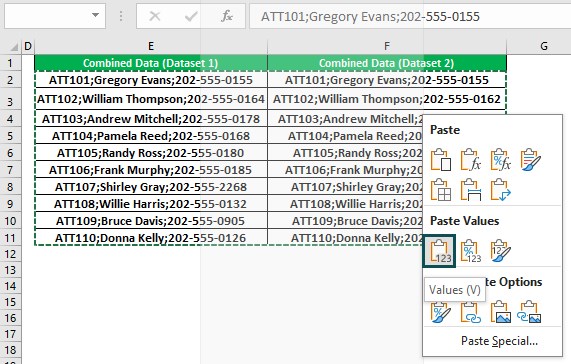Choose Paste Formatting only icon

click(x=441, y=312)
